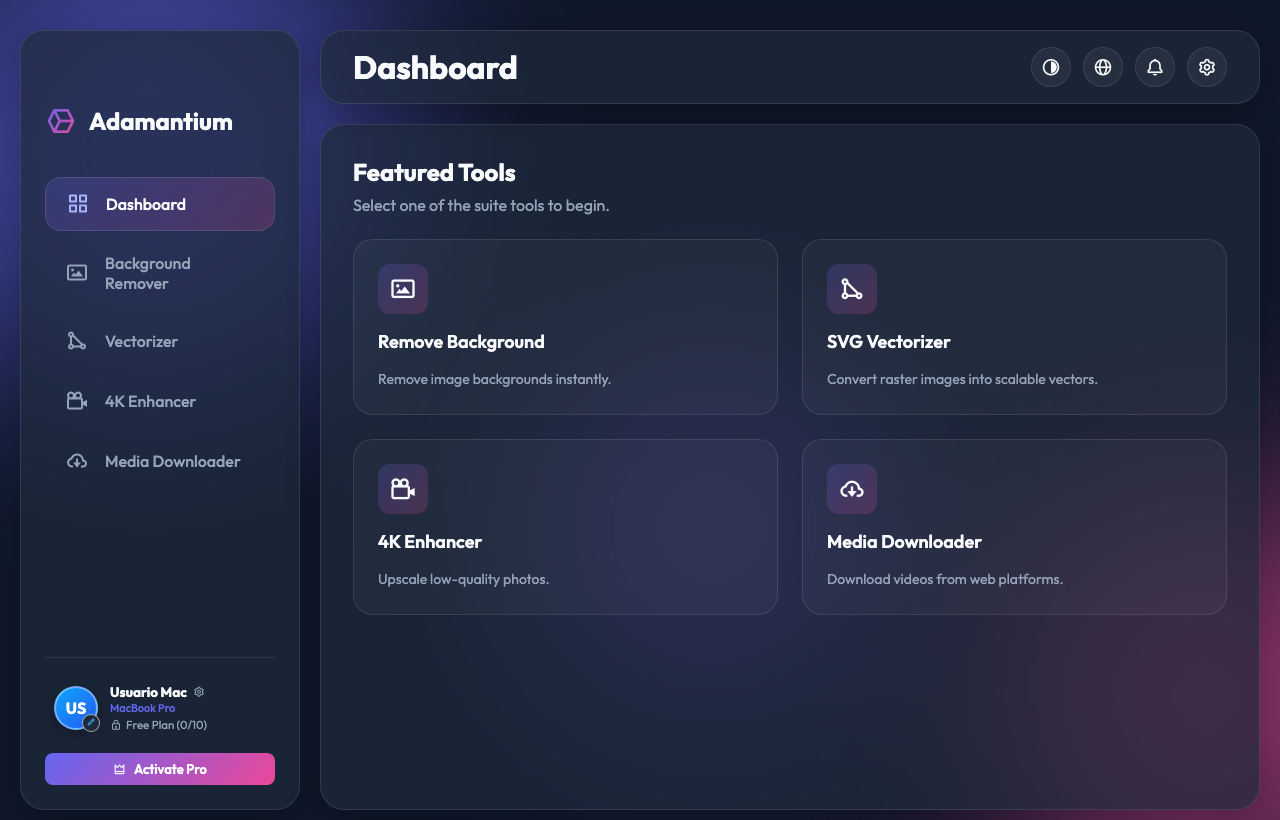Image resolution: width=1280 pixels, height=820 pixels.
Task: Click the Adamantium hexagon logo icon
Action: coord(61,121)
